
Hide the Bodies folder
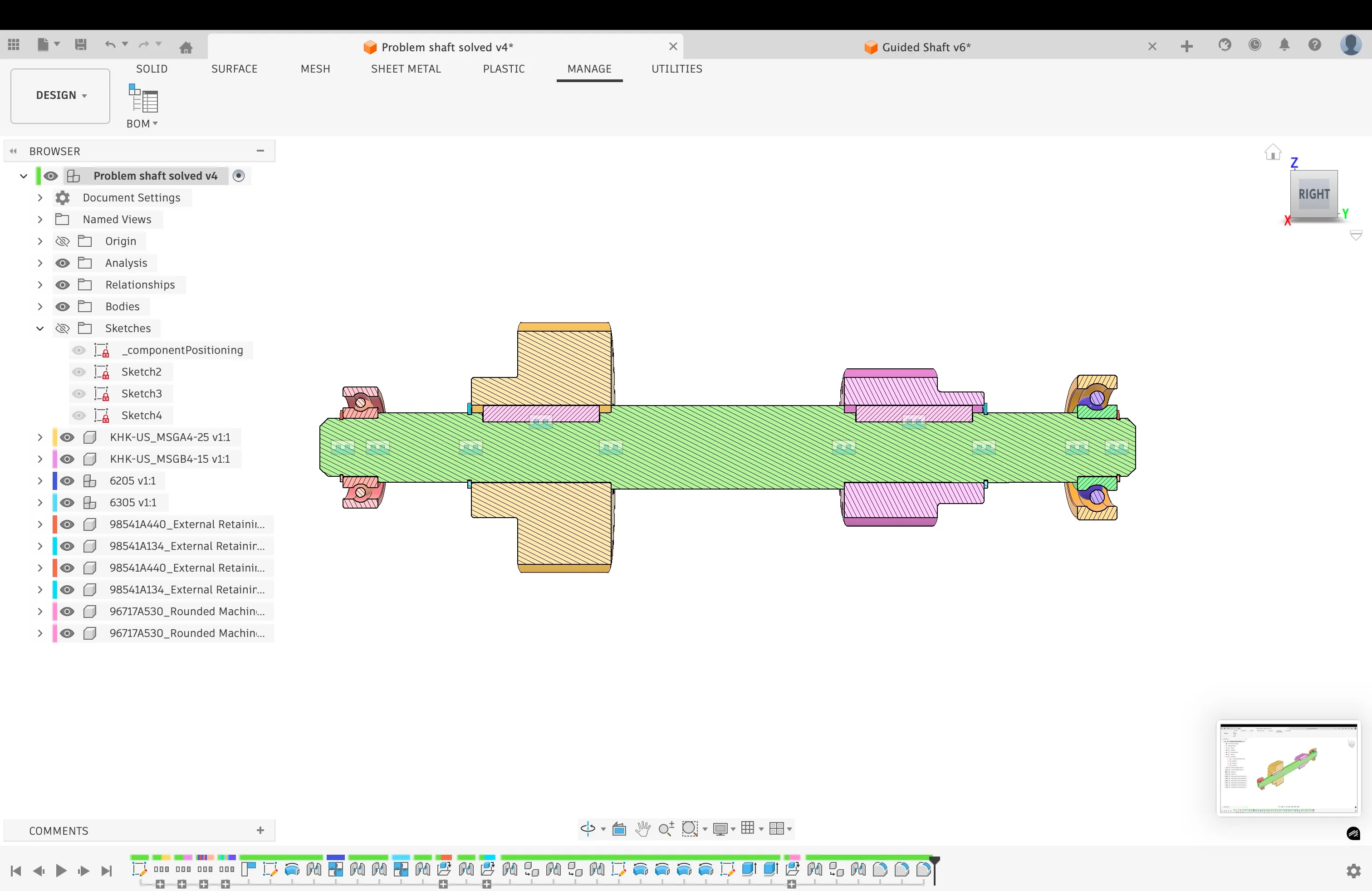tap(62, 307)
